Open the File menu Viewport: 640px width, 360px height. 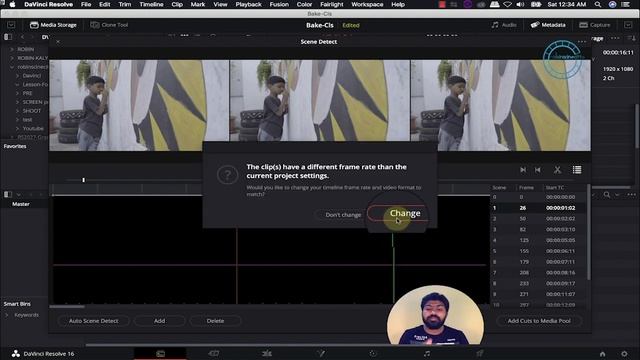(x=86, y=4)
